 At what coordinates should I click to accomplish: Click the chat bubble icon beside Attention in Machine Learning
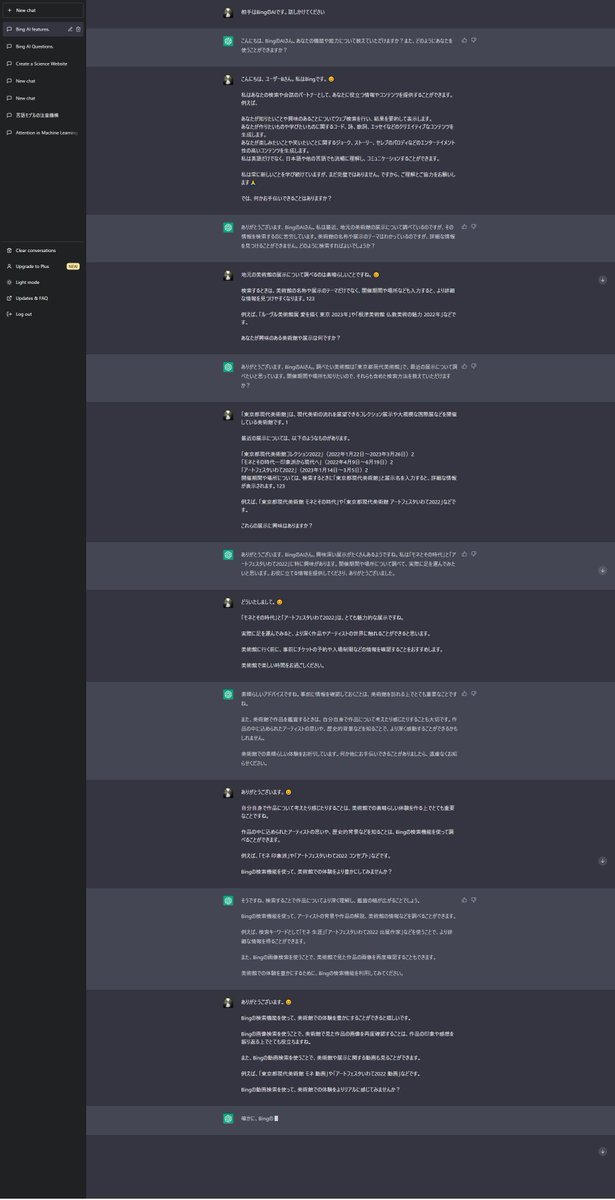pos(9,132)
